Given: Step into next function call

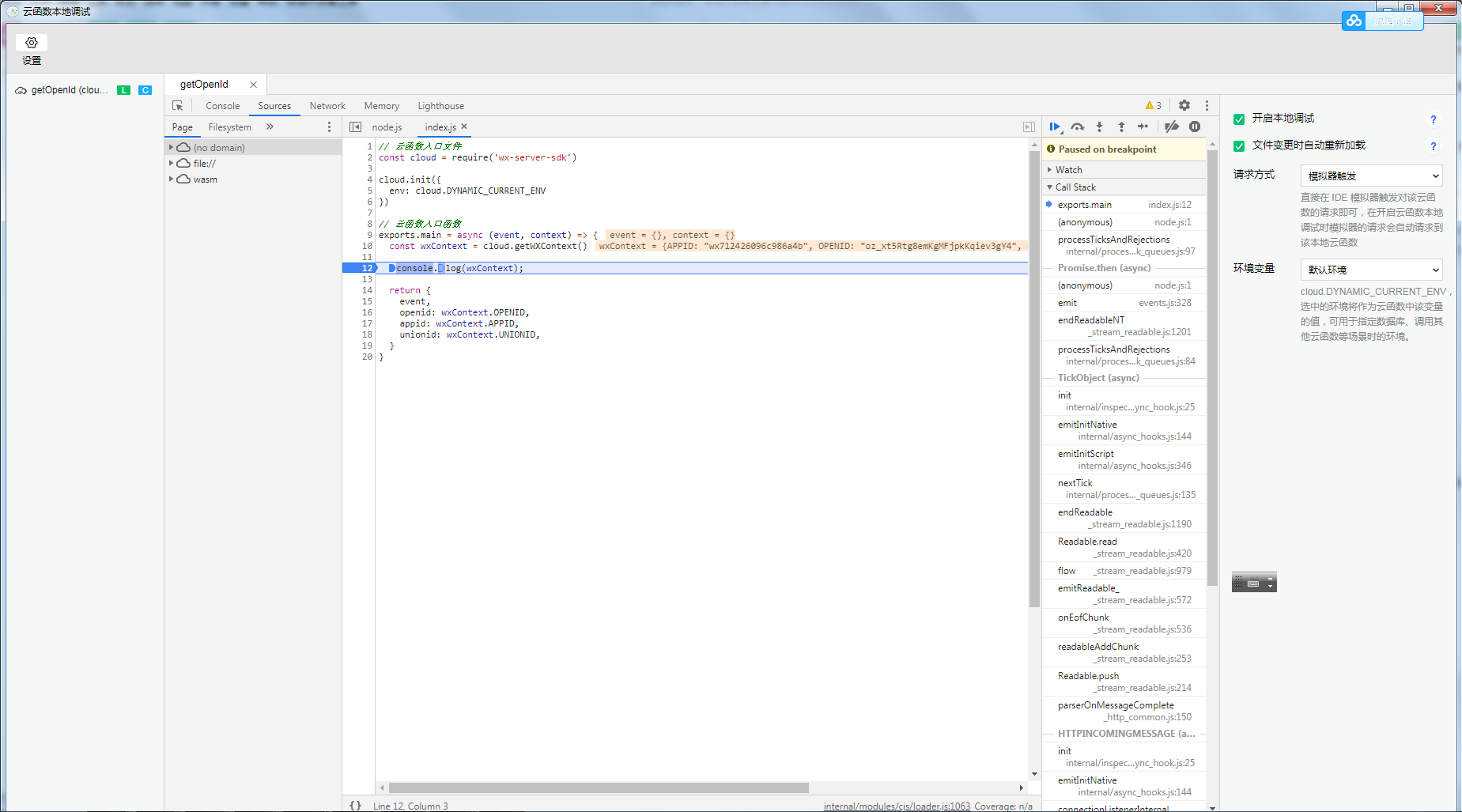Looking at the screenshot, I should click(x=1099, y=127).
